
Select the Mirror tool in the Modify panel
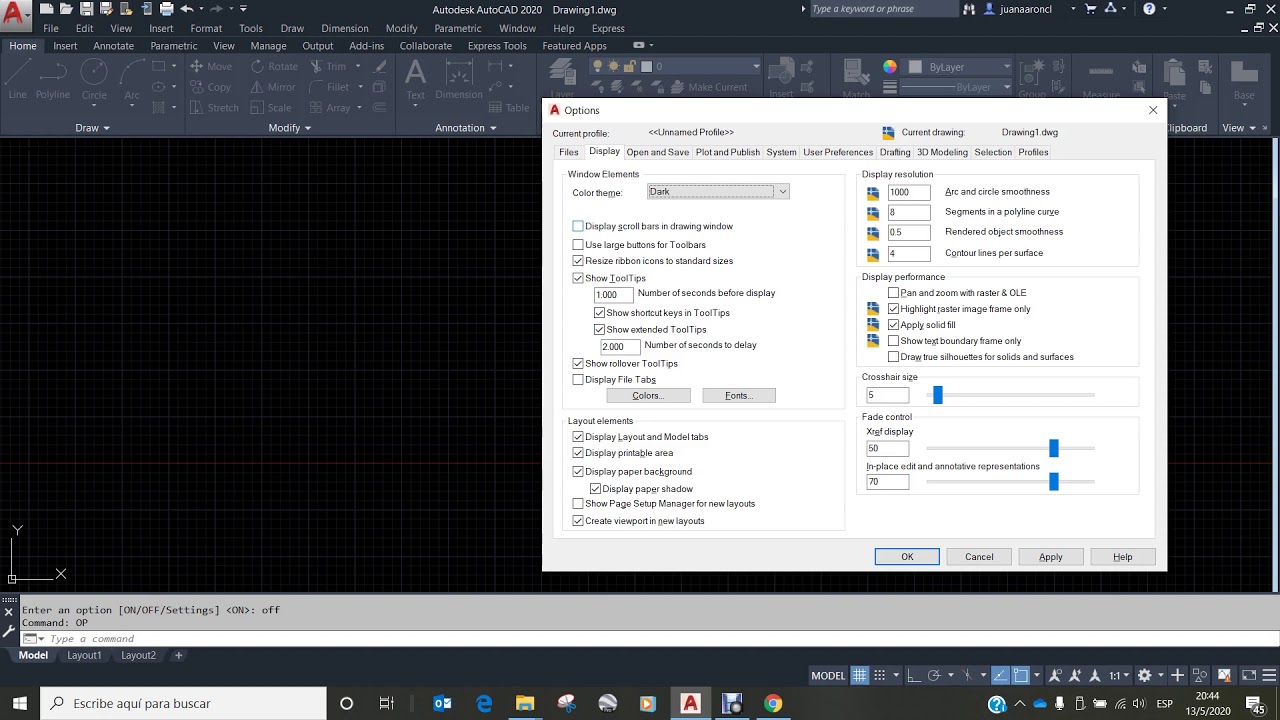click(x=273, y=87)
